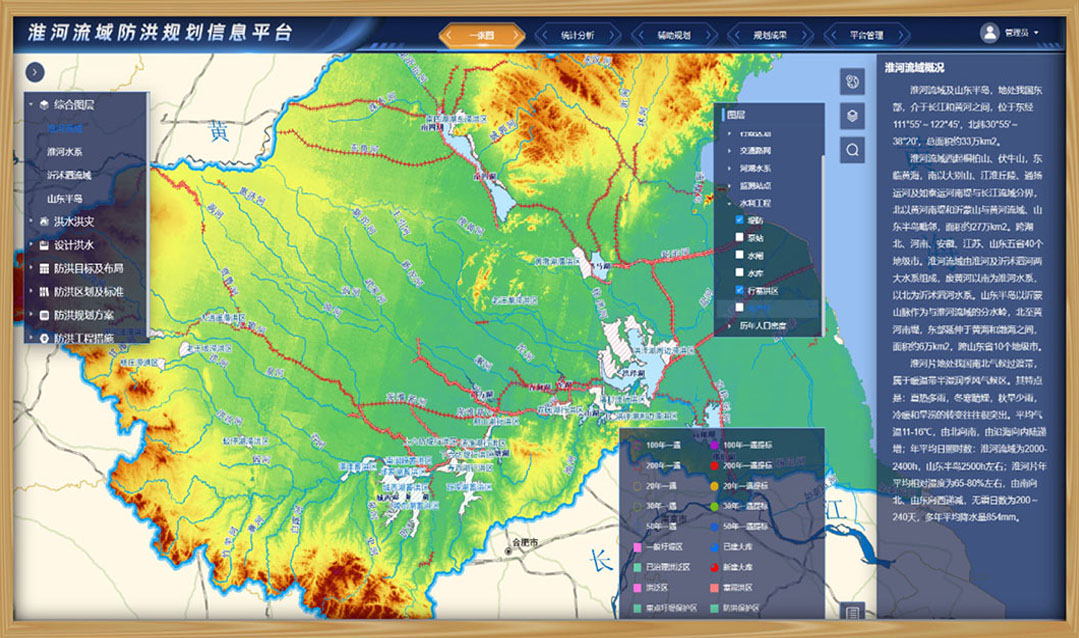Click the 100年一遇 legend circle swatch
The width and height of the screenshot is (1079, 638).
637,445
